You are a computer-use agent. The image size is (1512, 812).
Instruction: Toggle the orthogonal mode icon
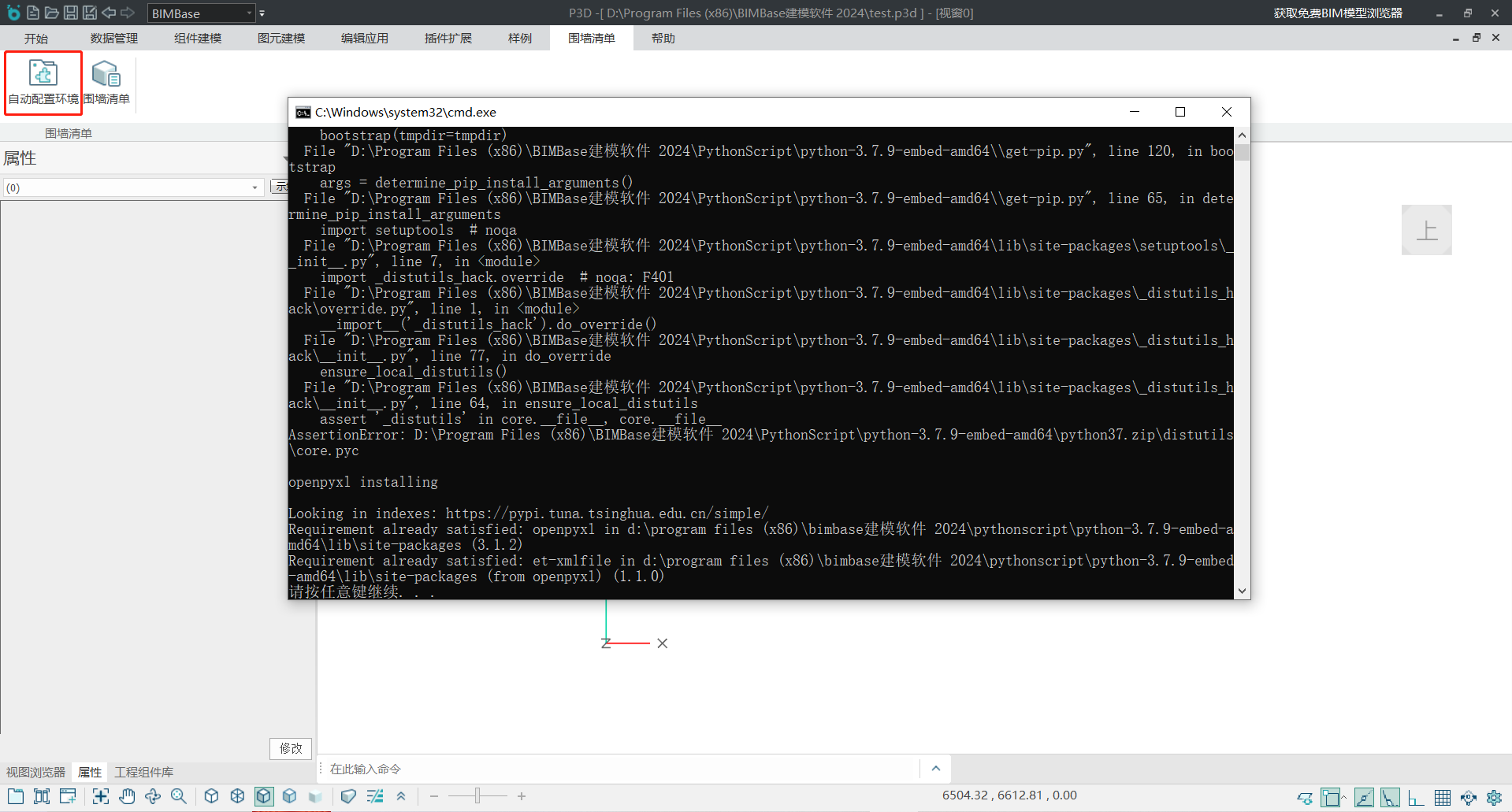(1416, 798)
